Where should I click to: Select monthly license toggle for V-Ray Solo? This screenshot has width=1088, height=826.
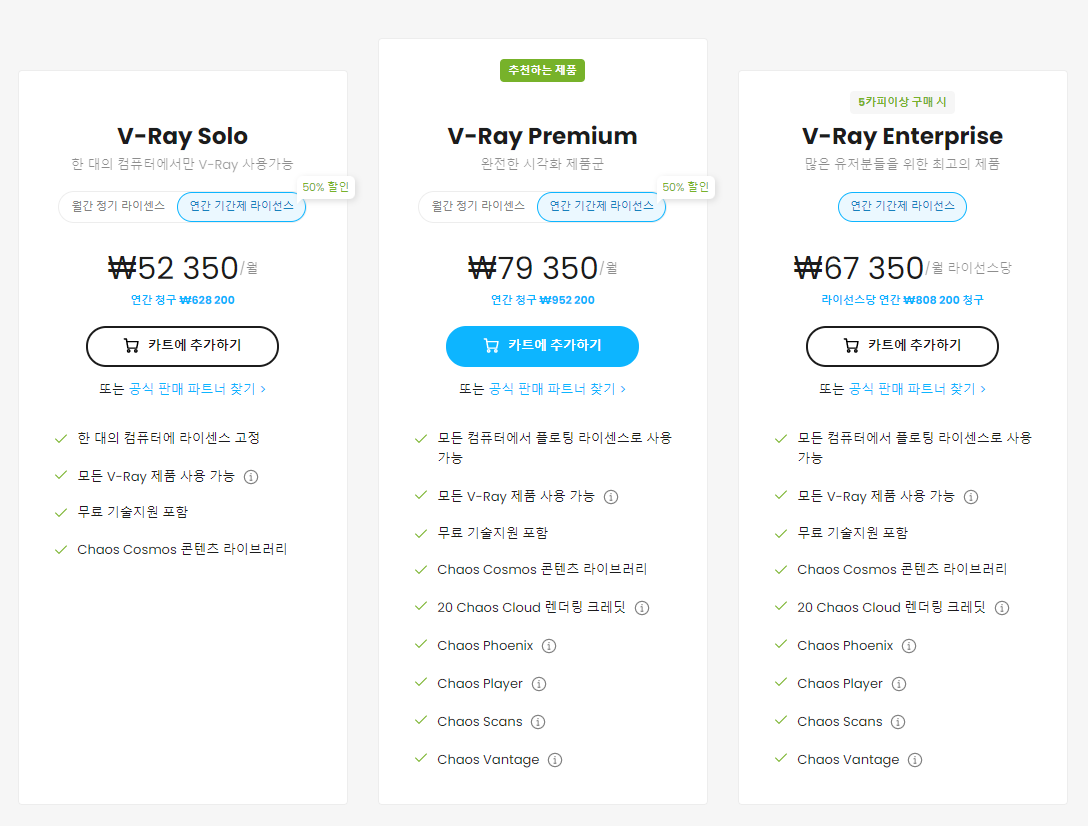118,207
